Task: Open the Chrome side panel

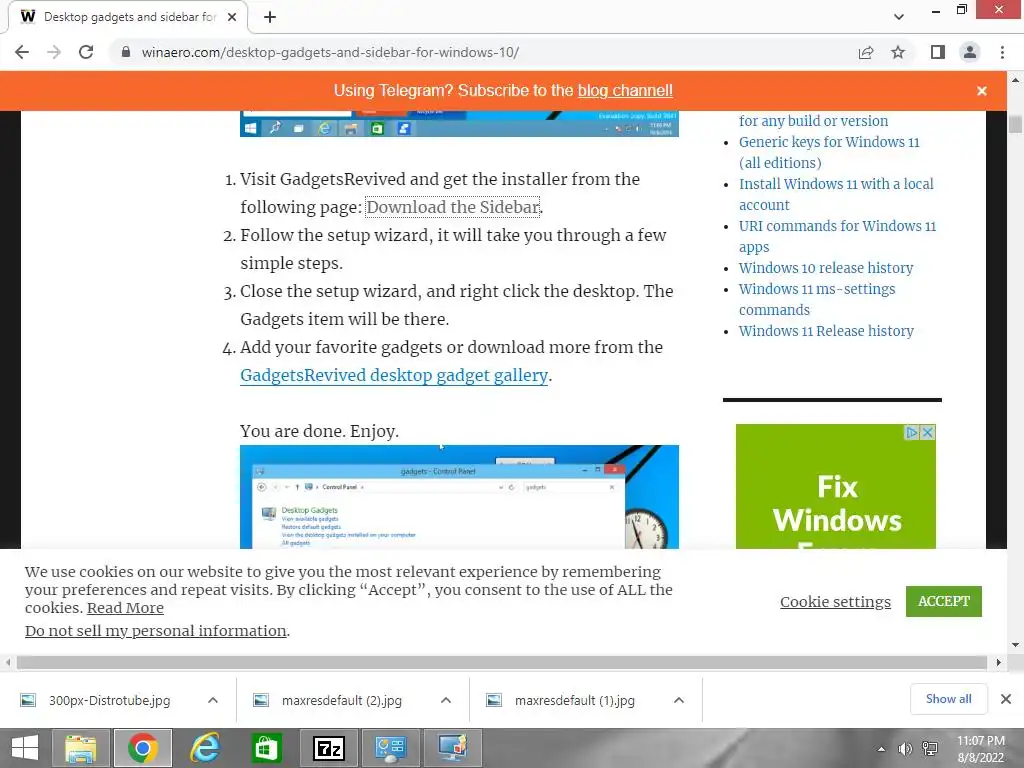Action: coord(938,52)
